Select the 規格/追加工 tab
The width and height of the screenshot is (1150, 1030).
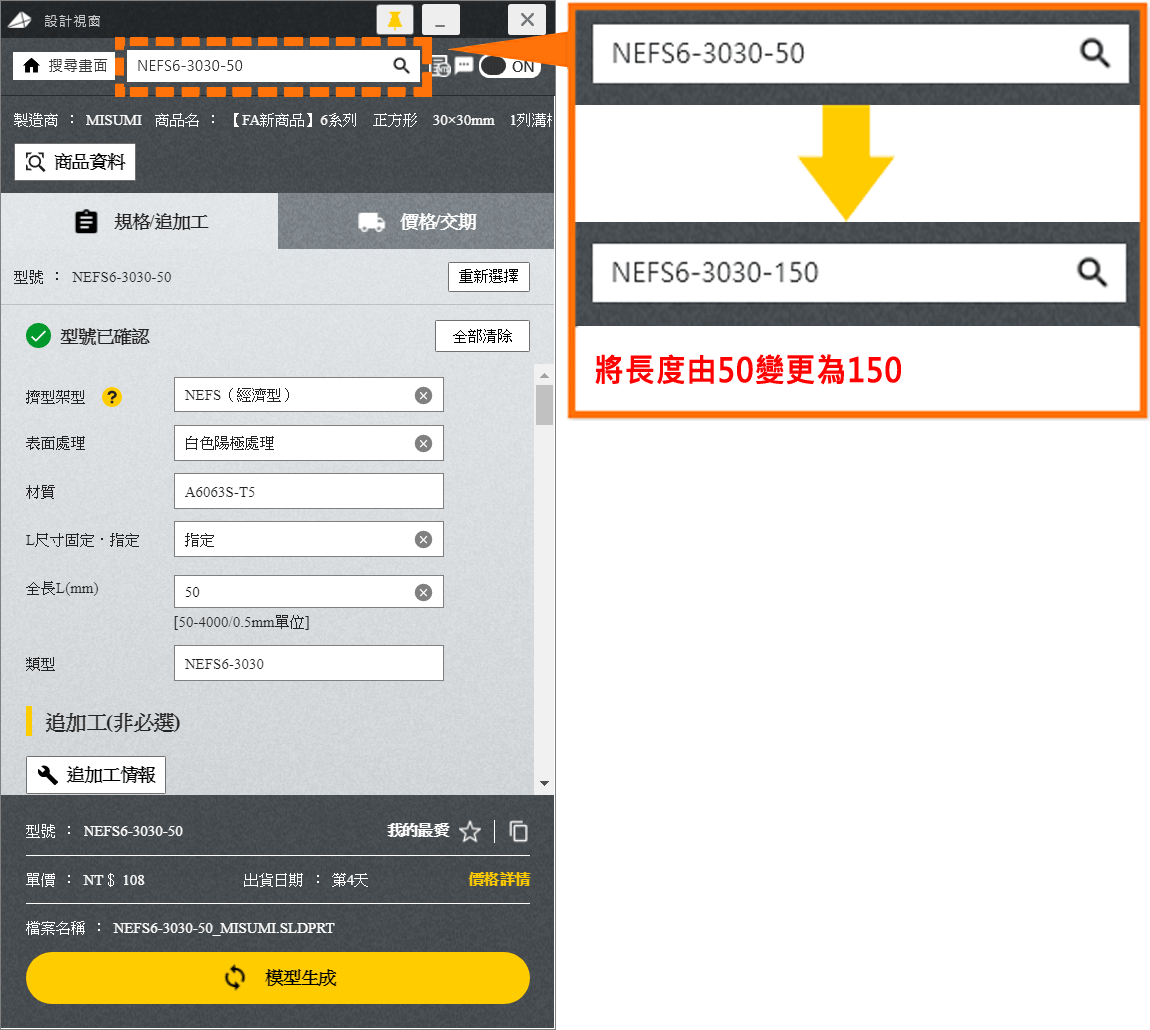point(138,221)
